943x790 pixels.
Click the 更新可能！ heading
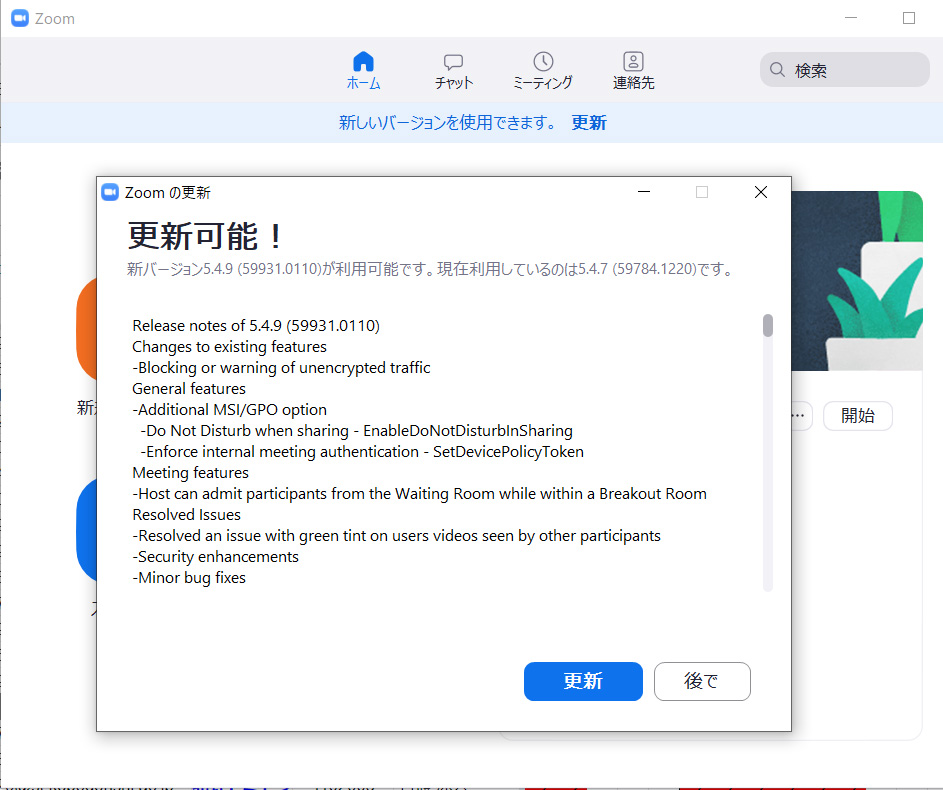205,236
